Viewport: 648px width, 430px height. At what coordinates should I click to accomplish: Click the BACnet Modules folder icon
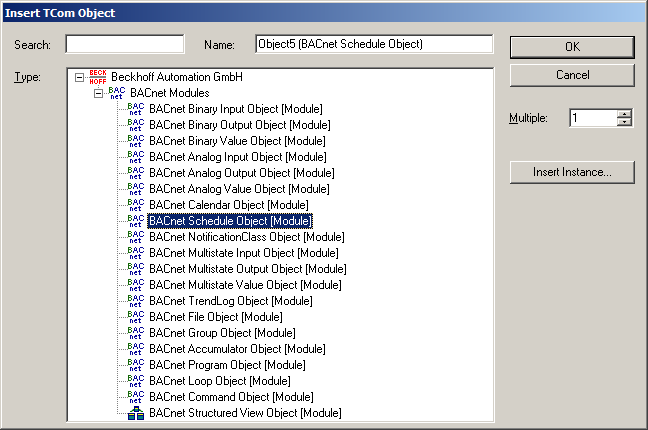117,93
